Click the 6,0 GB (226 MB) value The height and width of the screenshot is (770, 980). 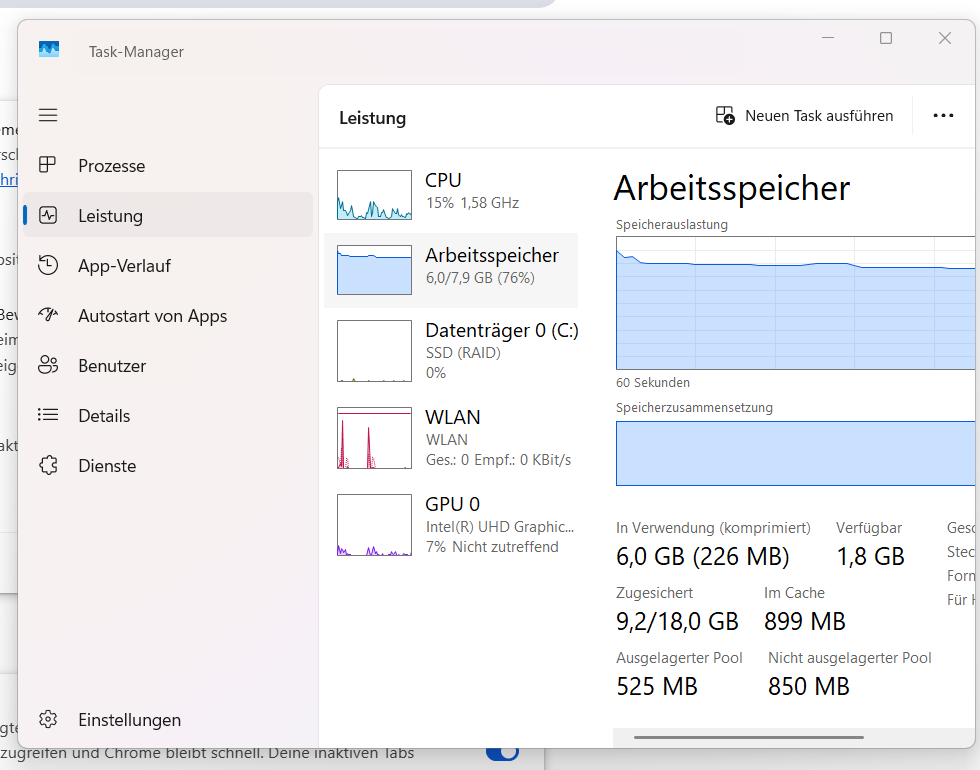702,556
